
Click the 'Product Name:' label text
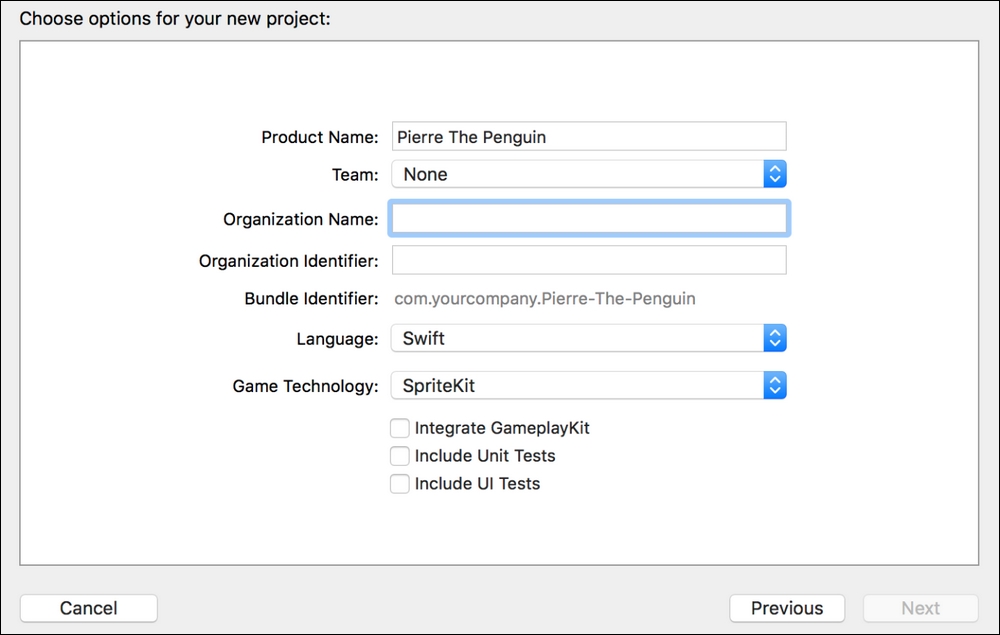[320, 137]
